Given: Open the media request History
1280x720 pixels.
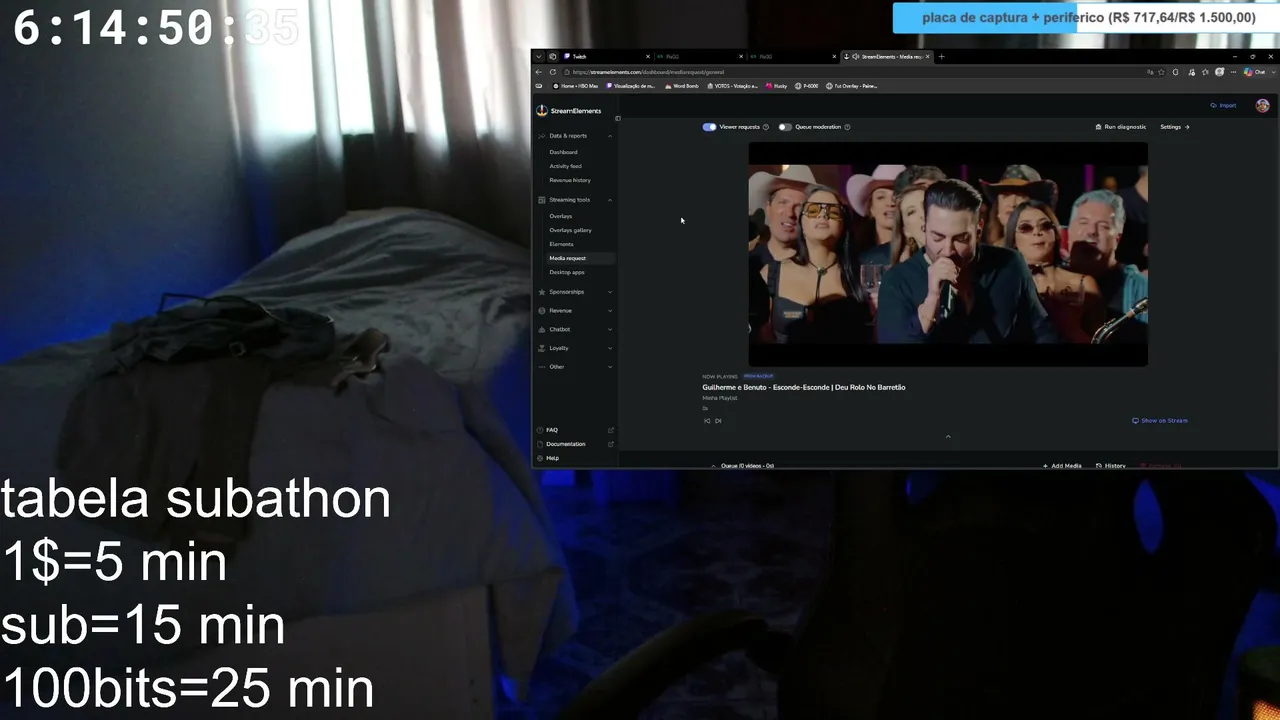Looking at the screenshot, I should (x=1111, y=466).
